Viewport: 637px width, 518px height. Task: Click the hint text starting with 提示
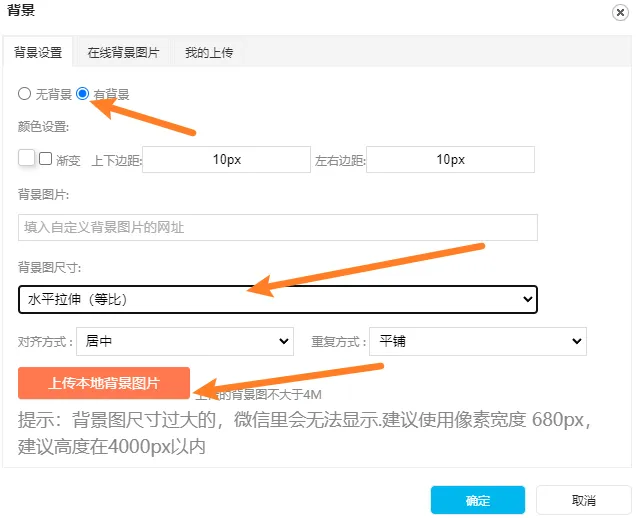click(x=305, y=433)
